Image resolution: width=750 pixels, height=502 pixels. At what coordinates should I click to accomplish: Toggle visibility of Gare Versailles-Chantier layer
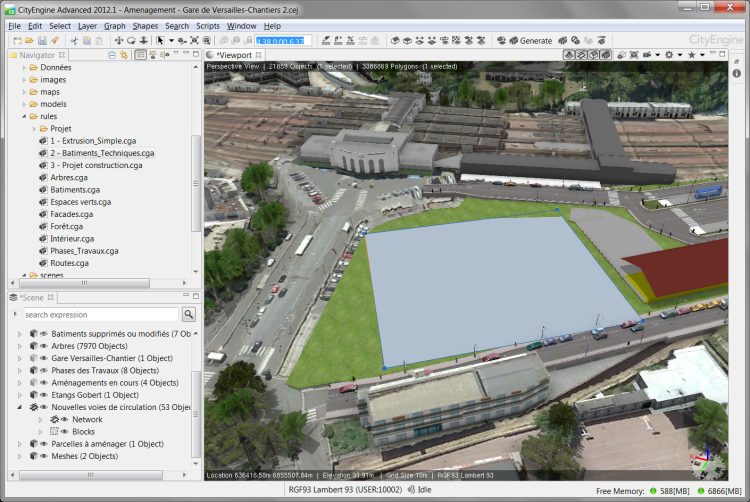coord(44,358)
